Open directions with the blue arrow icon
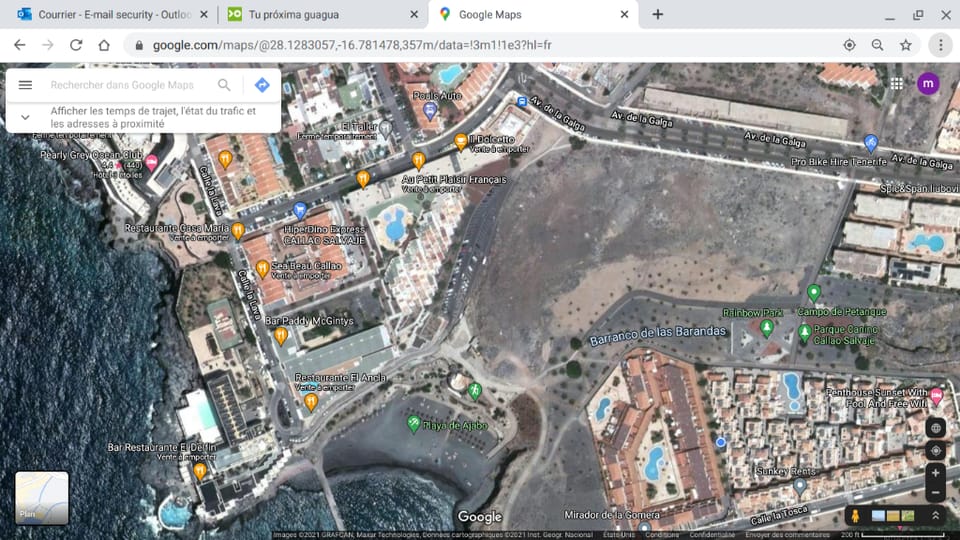Image resolution: width=960 pixels, height=540 pixels. click(x=262, y=85)
